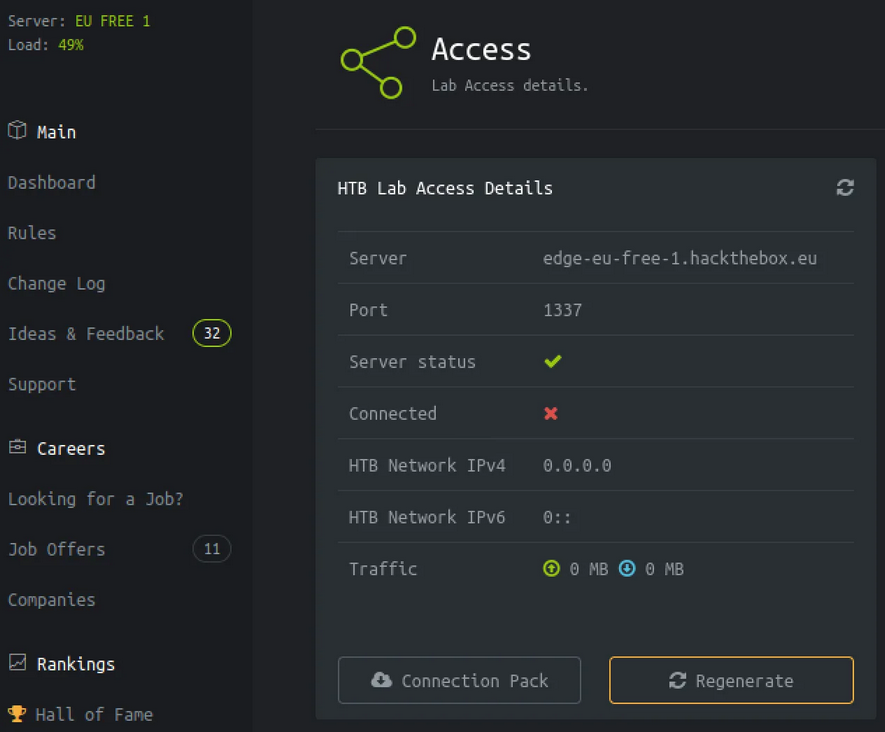Click the Lab Access details subtitle
This screenshot has width=885, height=732.
coord(510,86)
